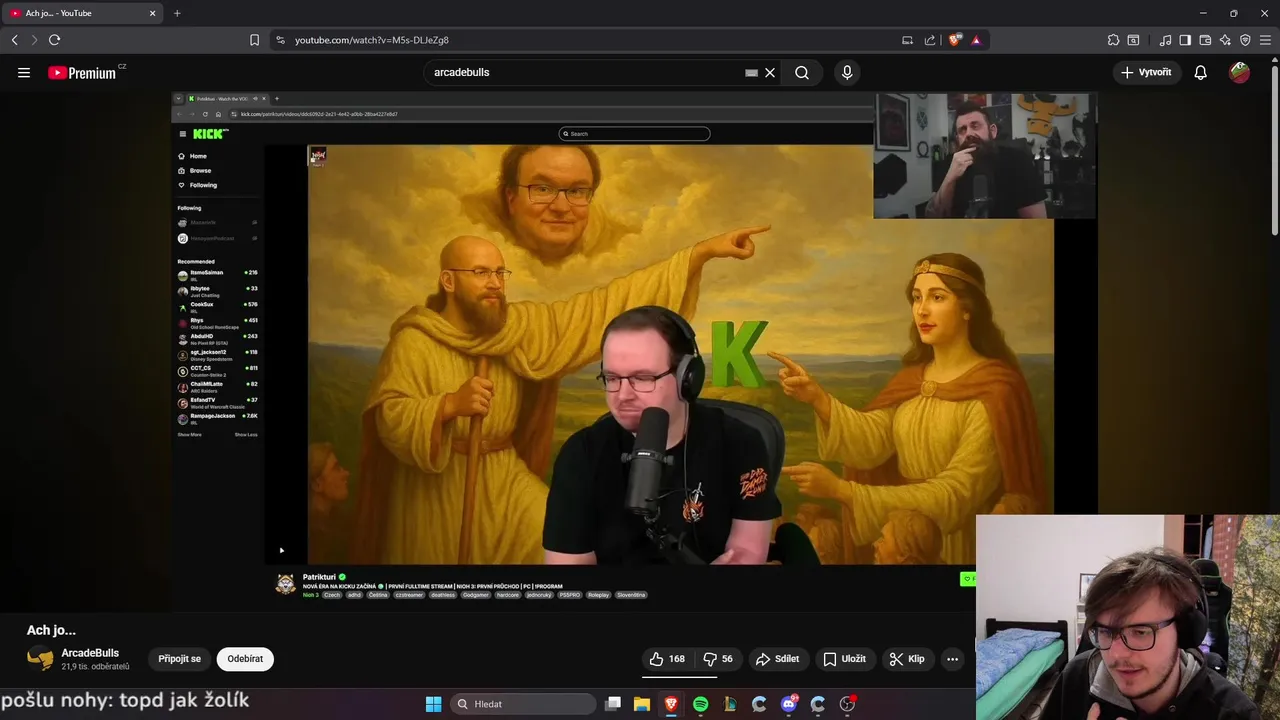Open the on-screen keyboard in search box
Screen dimensions: 1280x720
(752, 72)
